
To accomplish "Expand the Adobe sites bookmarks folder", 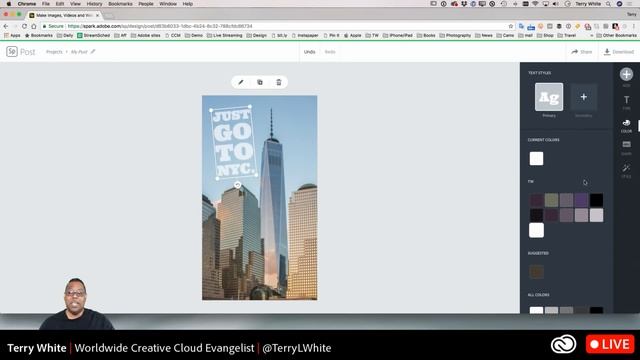I will click(146, 36).
